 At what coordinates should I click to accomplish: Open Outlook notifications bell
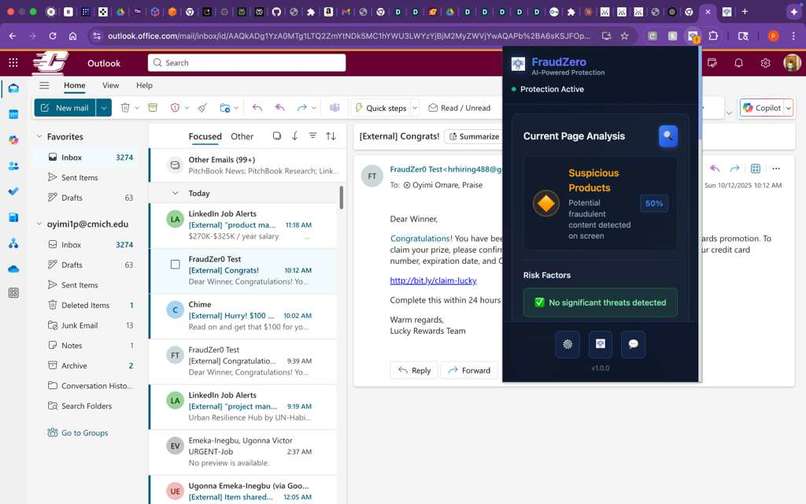pyautogui.click(x=739, y=63)
